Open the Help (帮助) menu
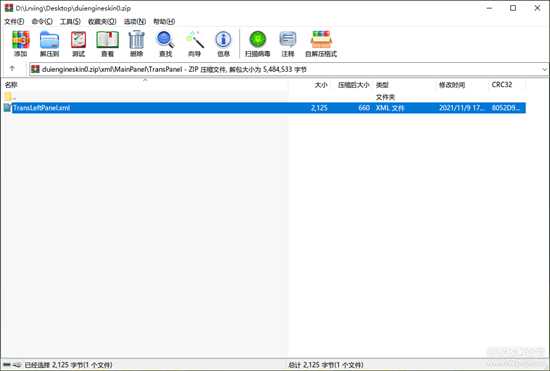Screen dimensions: 550x371 [164, 21]
